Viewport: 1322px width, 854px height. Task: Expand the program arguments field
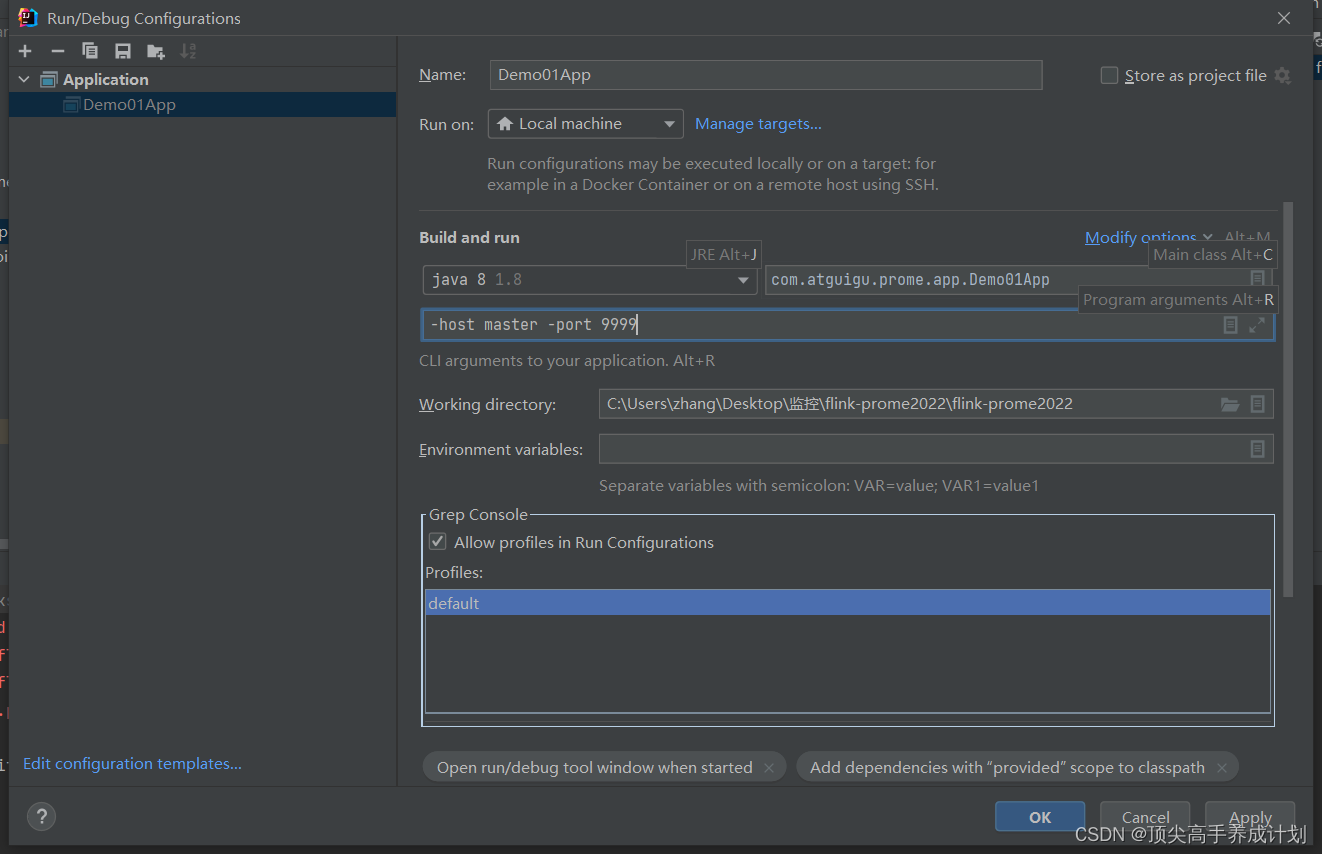(1258, 325)
